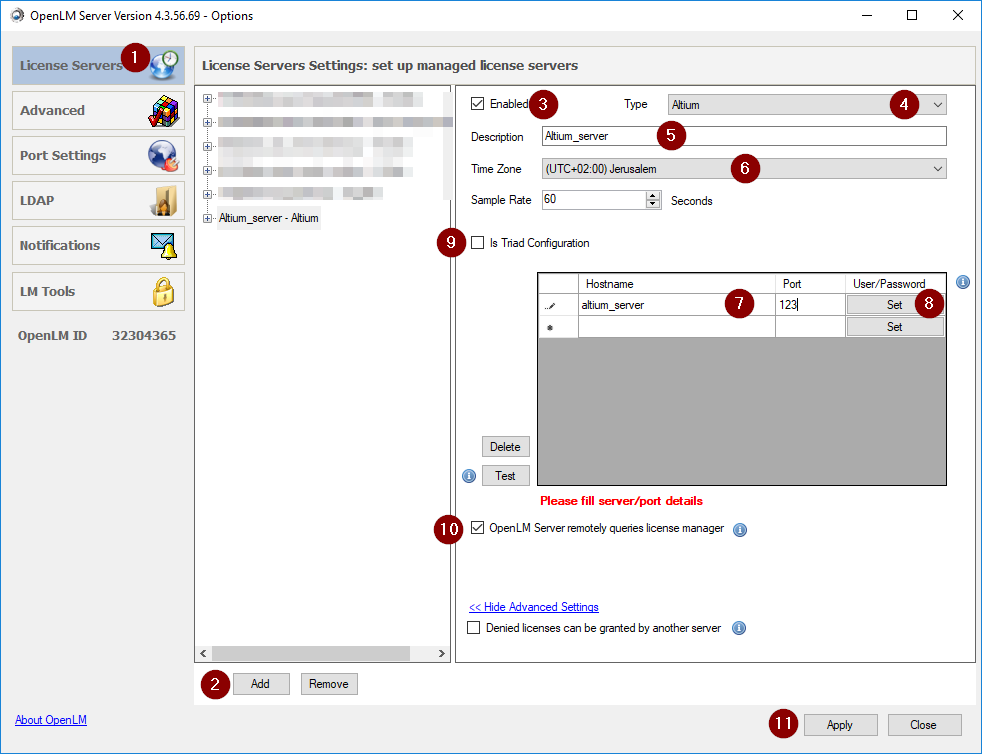Open the Type dropdown showing Altium
The height and width of the screenshot is (754, 982).
tap(807, 104)
